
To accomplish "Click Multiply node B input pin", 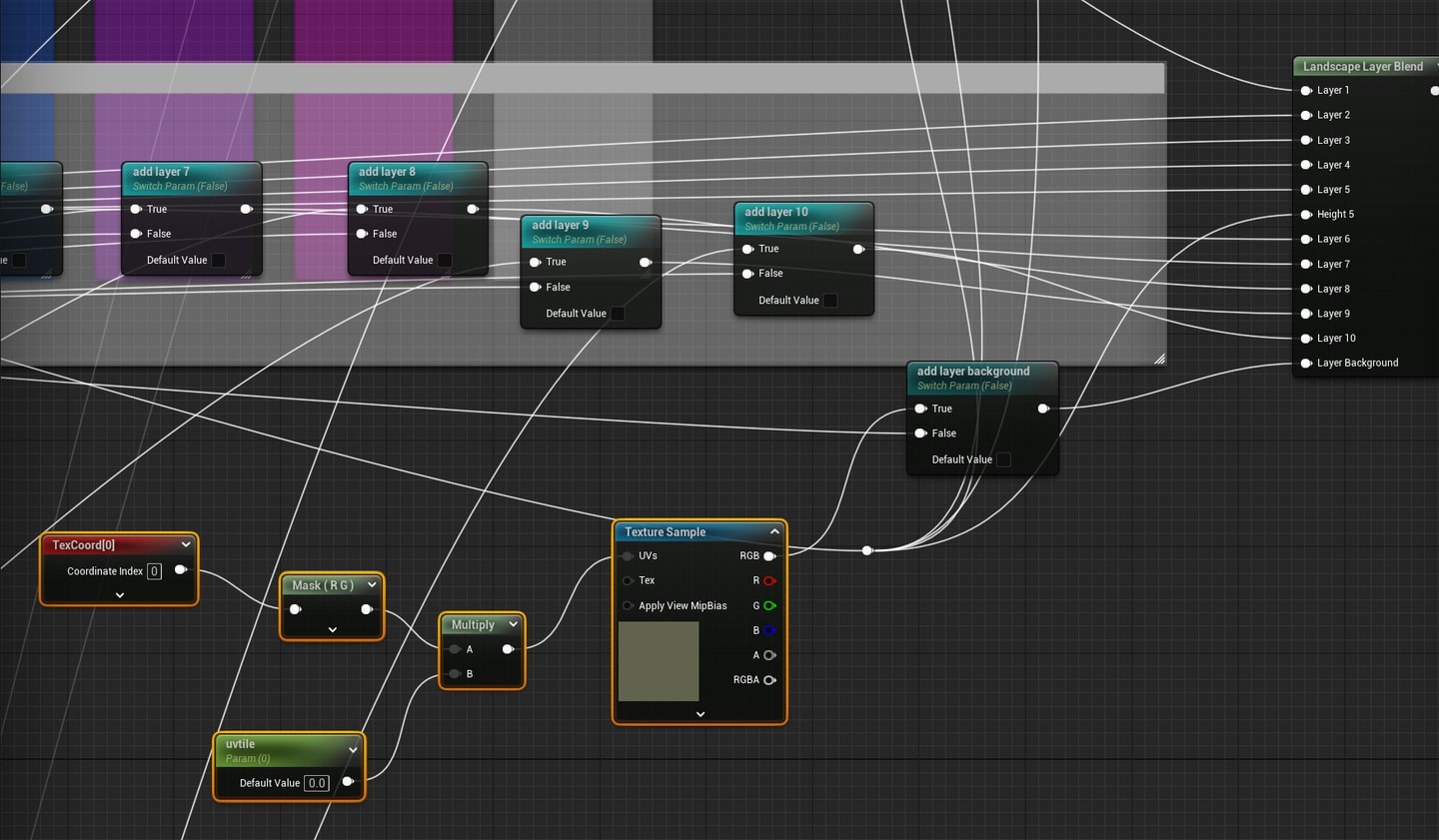I will [455, 674].
